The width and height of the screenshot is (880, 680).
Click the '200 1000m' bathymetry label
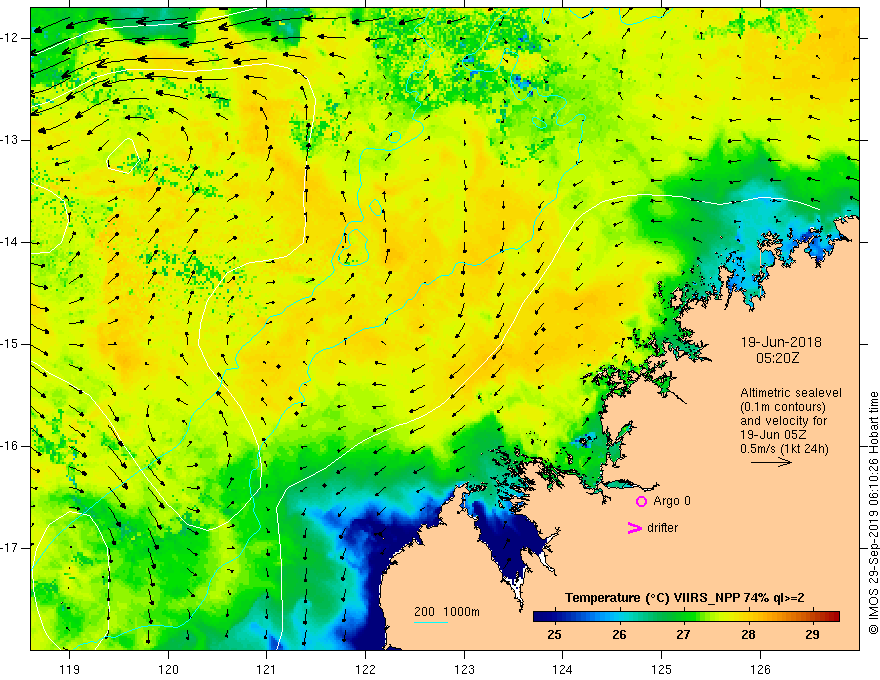(x=447, y=612)
